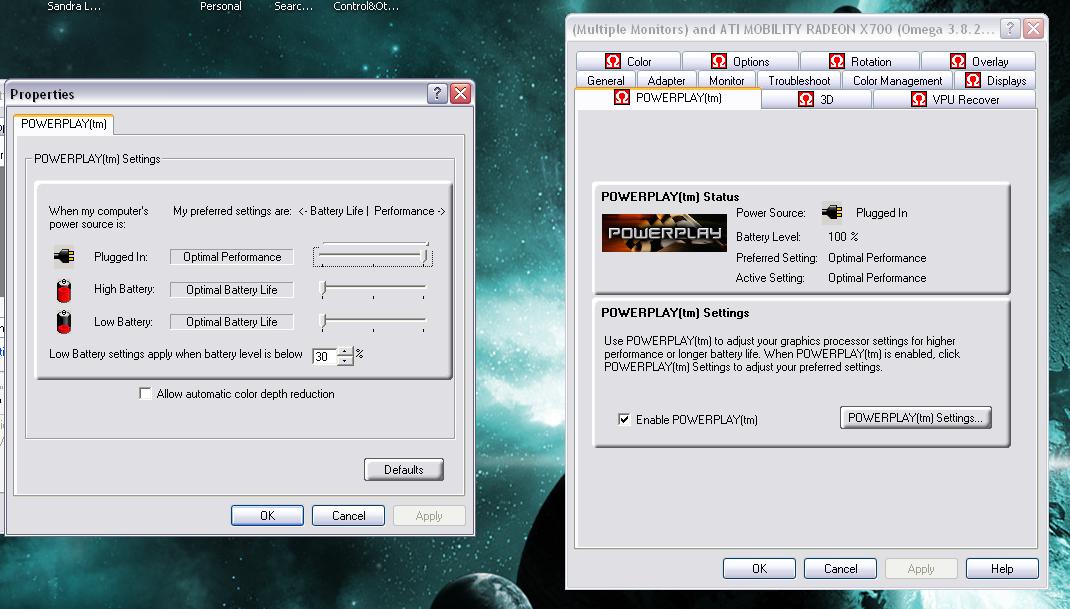Click Help in the ATI Radeon window

[x=1002, y=569]
